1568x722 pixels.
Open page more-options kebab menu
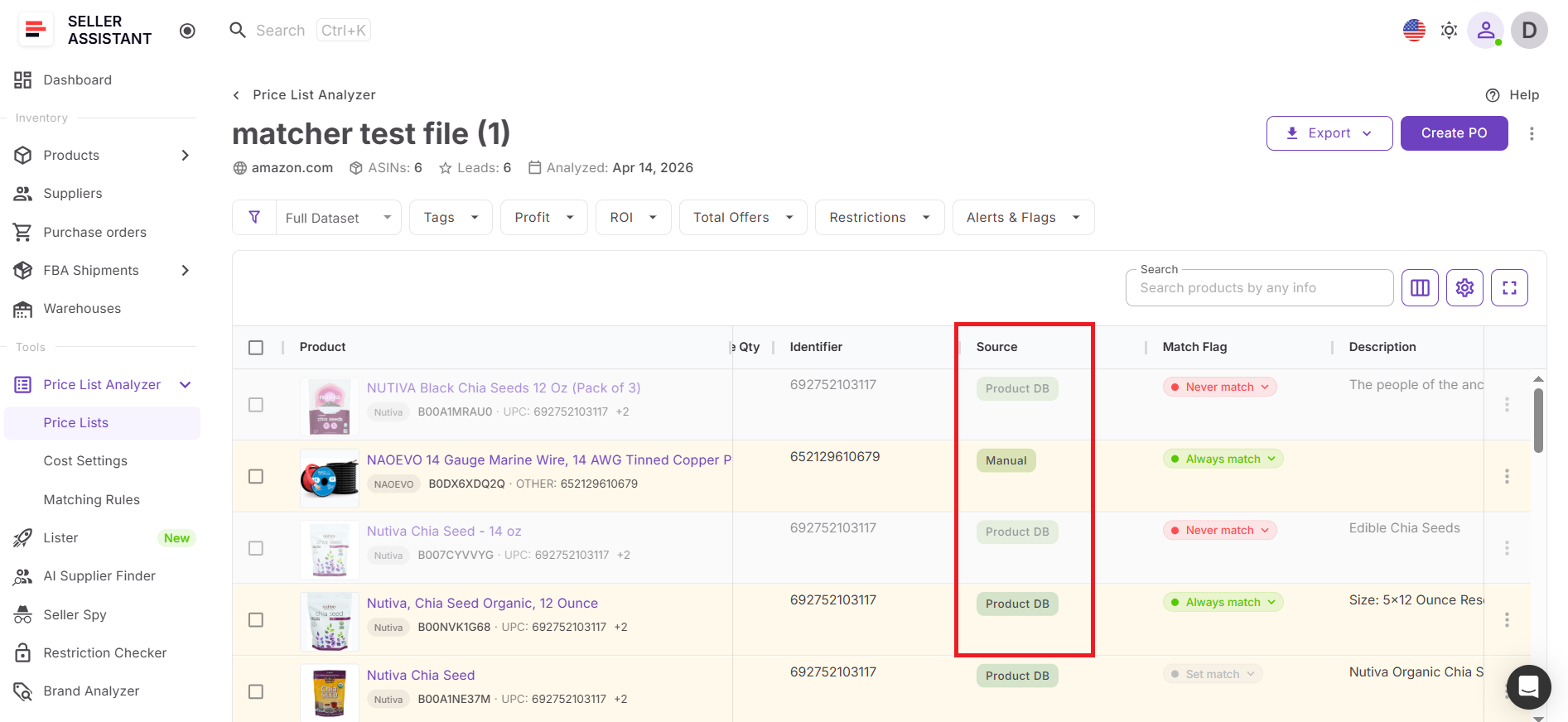pos(1532,133)
